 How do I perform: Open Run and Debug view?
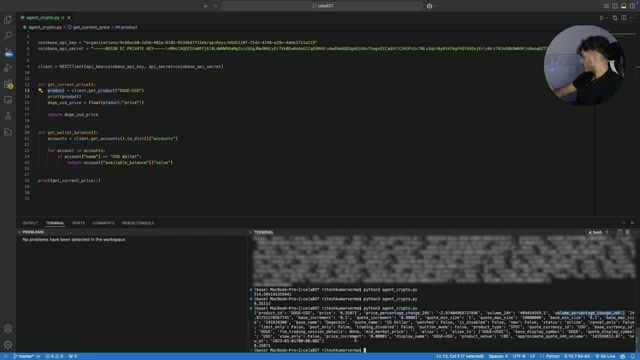point(8,68)
